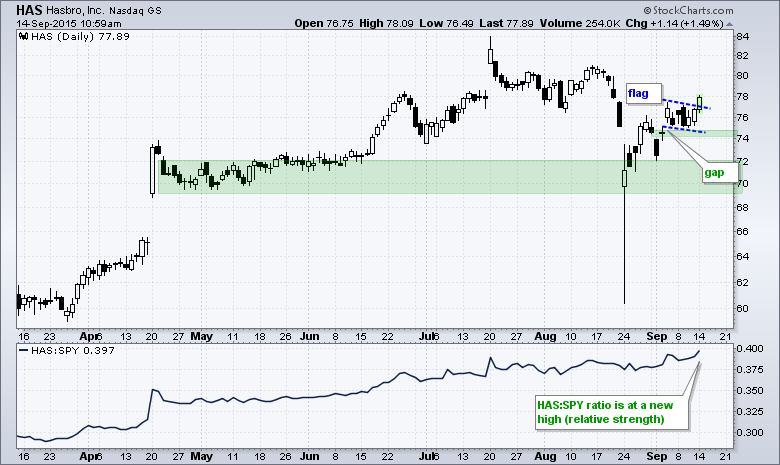Click the 66 price axis label
Screen dimensions: 780x465
743,232
